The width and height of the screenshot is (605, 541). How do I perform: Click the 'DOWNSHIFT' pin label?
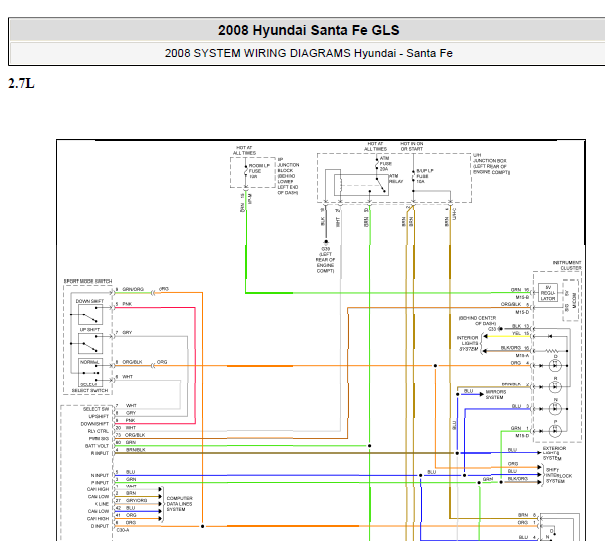(95, 424)
